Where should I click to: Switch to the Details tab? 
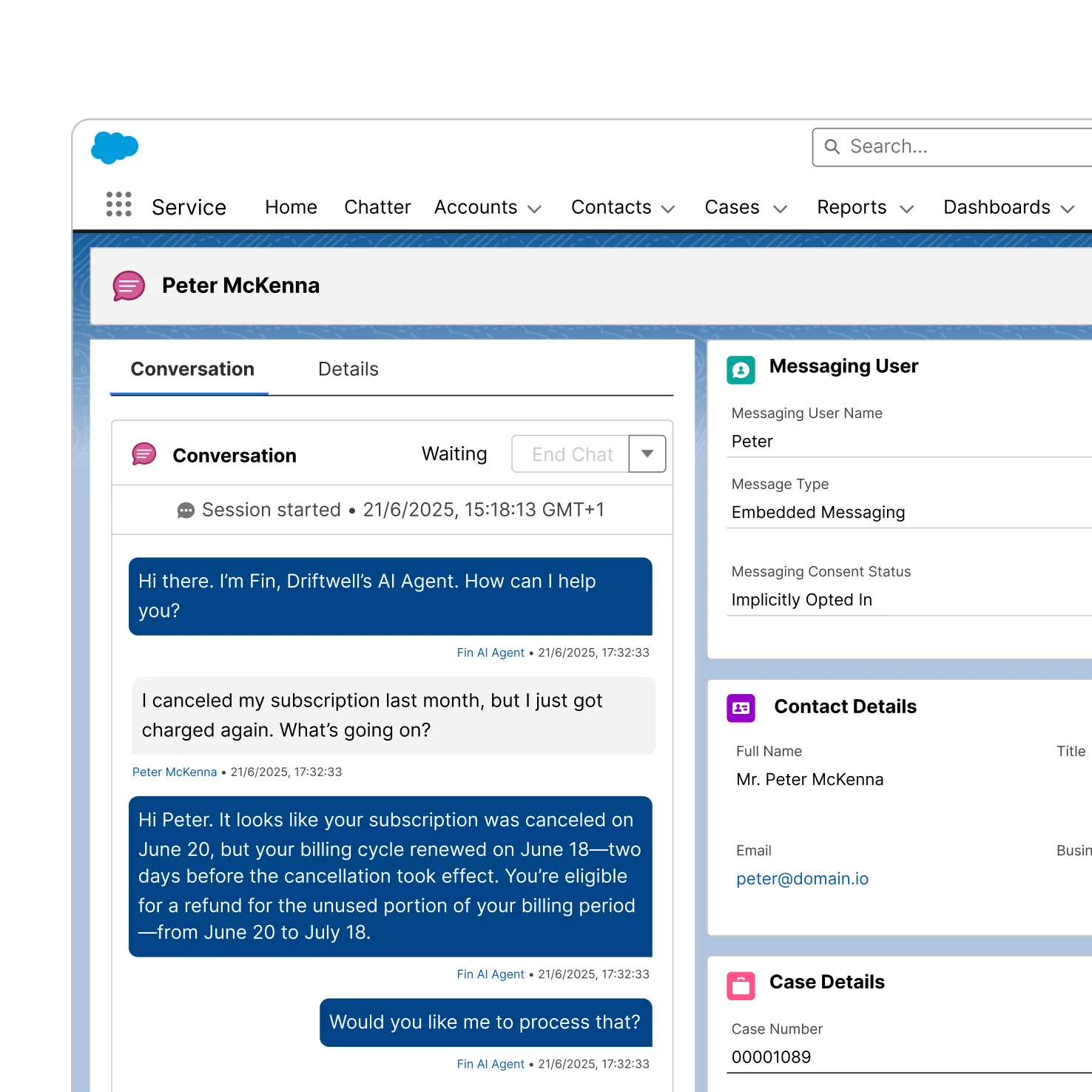click(x=348, y=369)
